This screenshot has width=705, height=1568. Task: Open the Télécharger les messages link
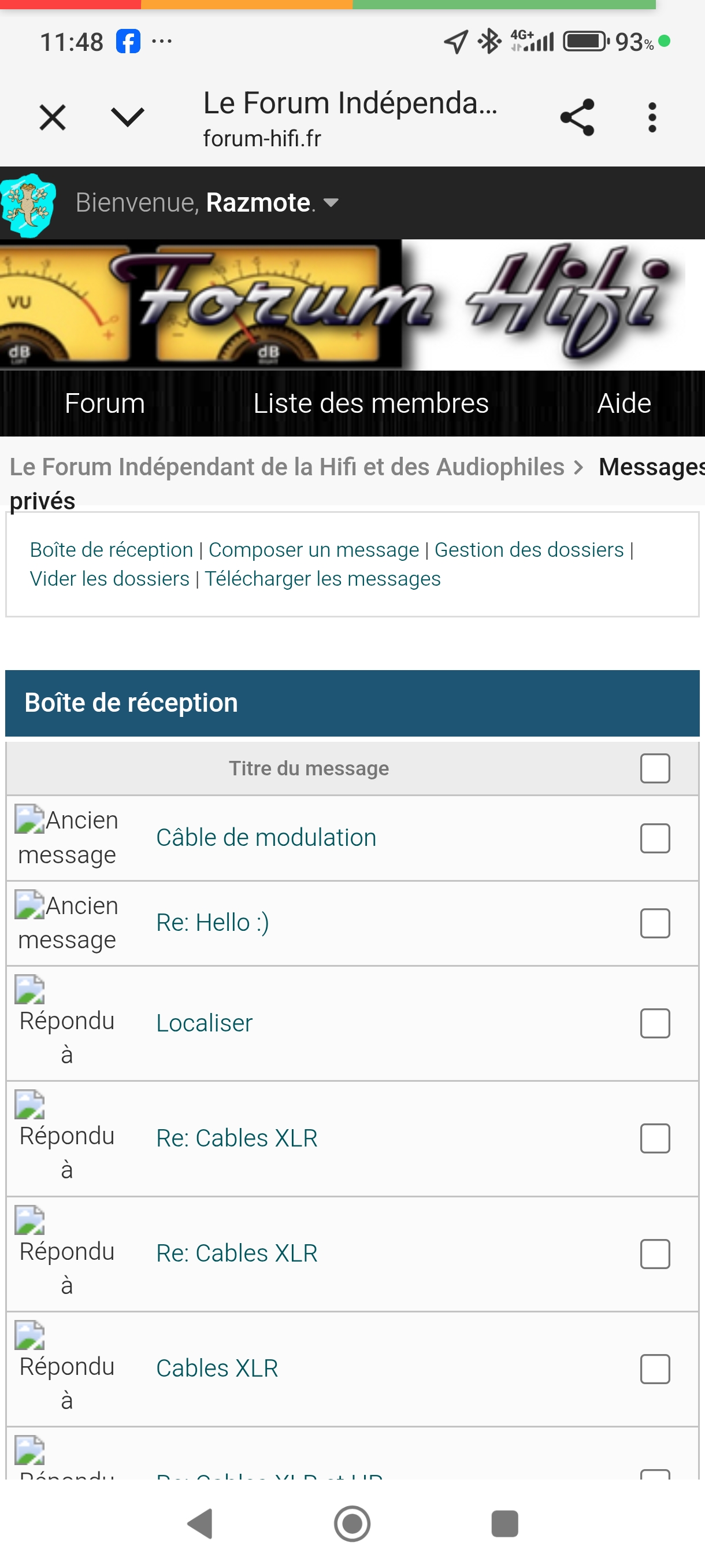pyautogui.click(x=322, y=578)
